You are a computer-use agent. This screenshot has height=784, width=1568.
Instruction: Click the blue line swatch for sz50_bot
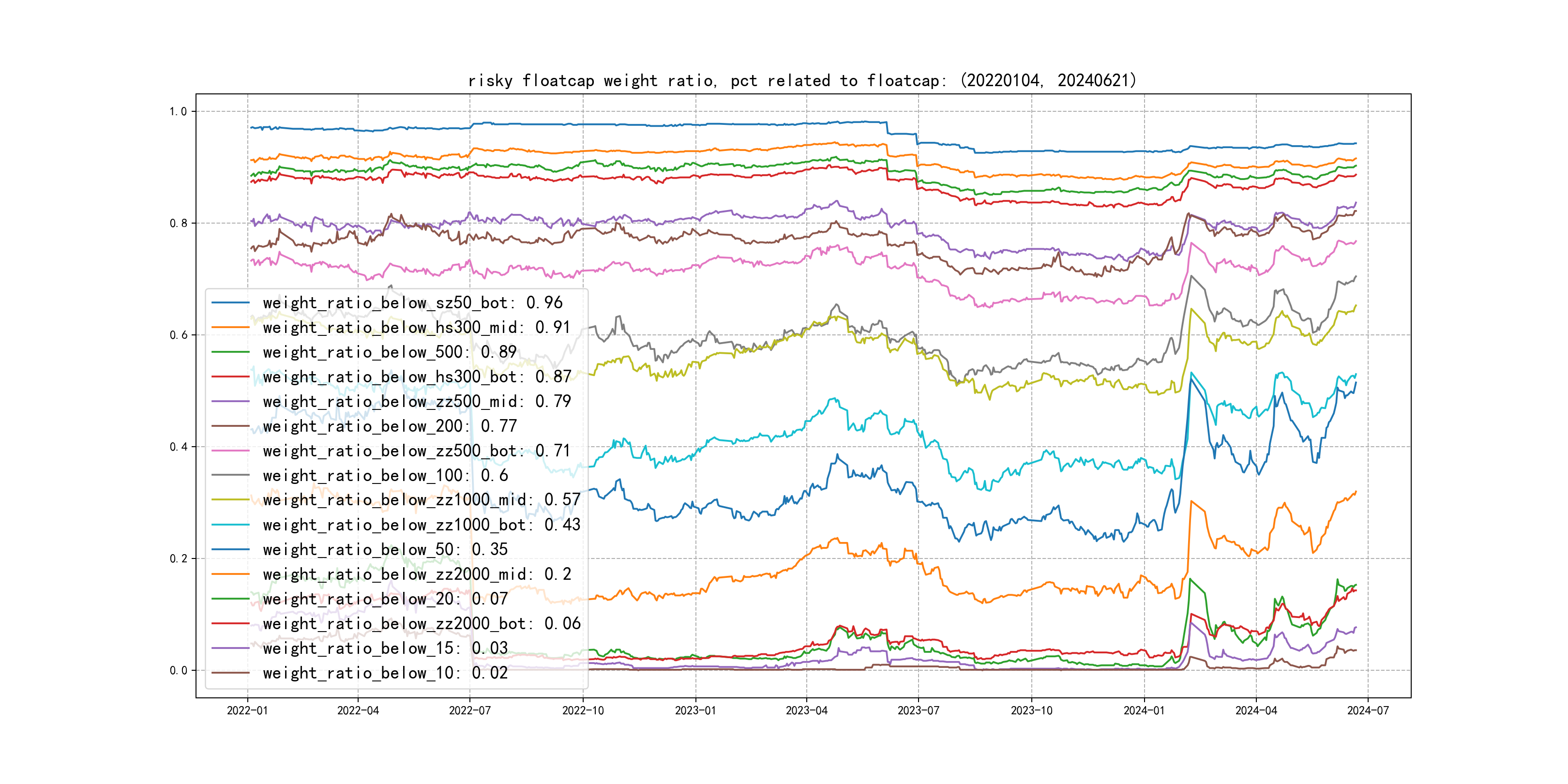click(230, 302)
